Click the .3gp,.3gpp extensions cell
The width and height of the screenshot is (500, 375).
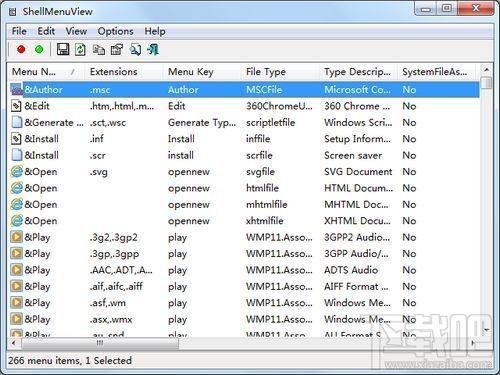pyautogui.click(x=114, y=254)
